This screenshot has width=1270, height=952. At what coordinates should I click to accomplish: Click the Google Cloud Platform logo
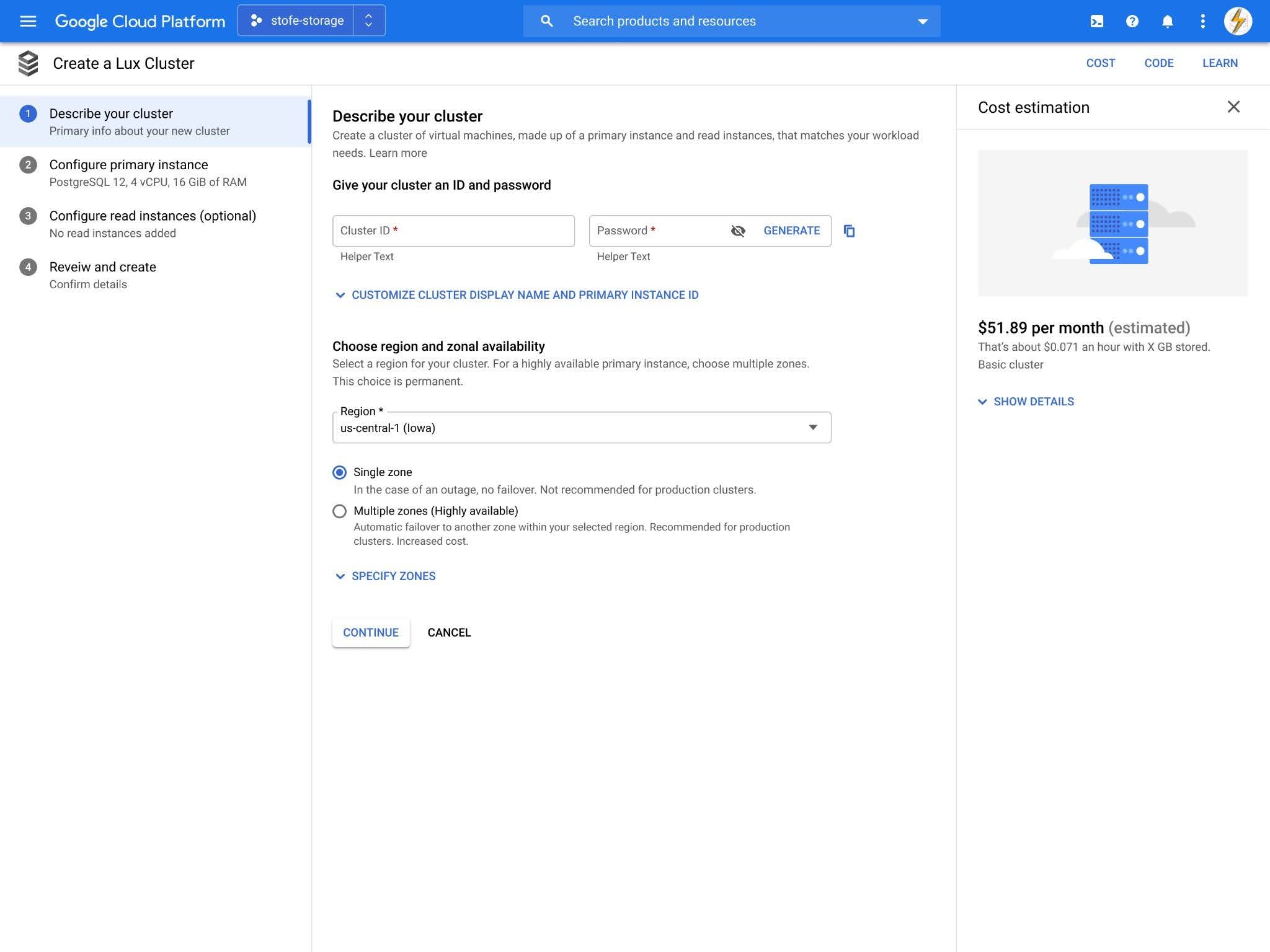tap(140, 21)
